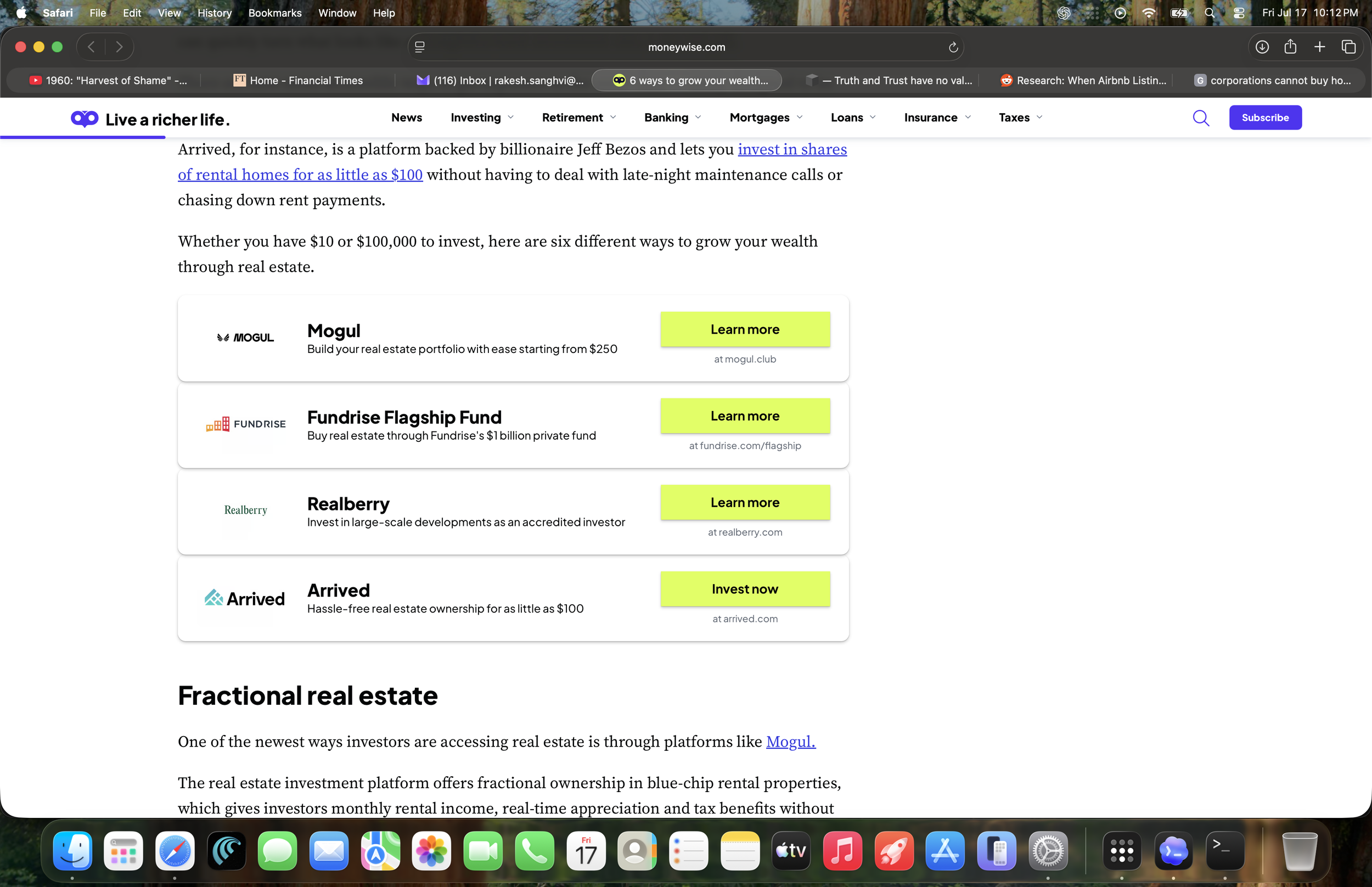Screen dimensions: 1372x887
Task: Launch Messages from the Dock
Action: tap(278, 850)
